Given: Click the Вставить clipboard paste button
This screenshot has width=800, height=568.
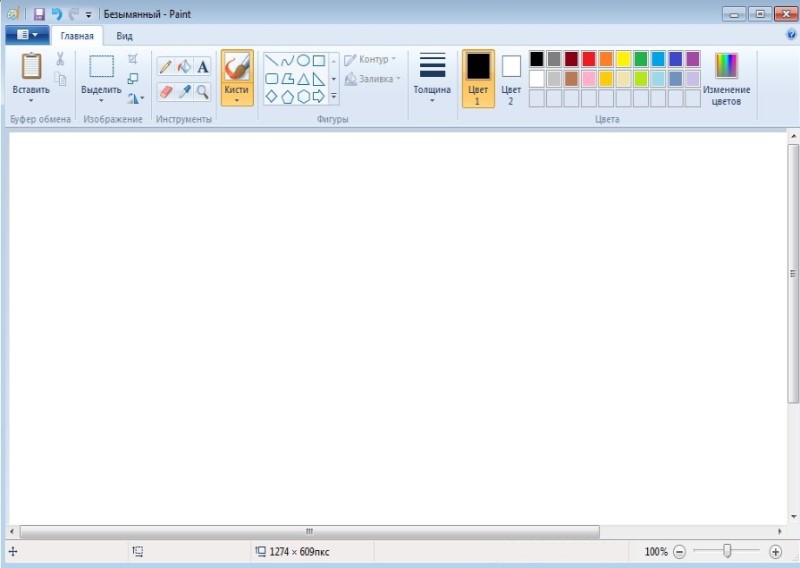Looking at the screenshot, I should (31, 67).
